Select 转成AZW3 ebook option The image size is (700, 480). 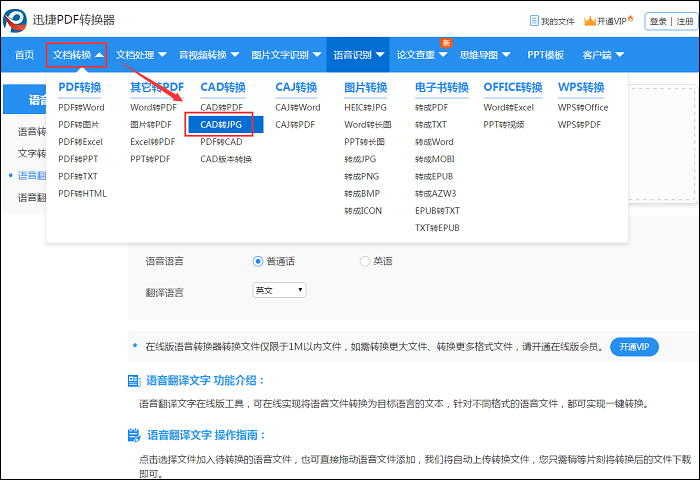tap(435, 194)
